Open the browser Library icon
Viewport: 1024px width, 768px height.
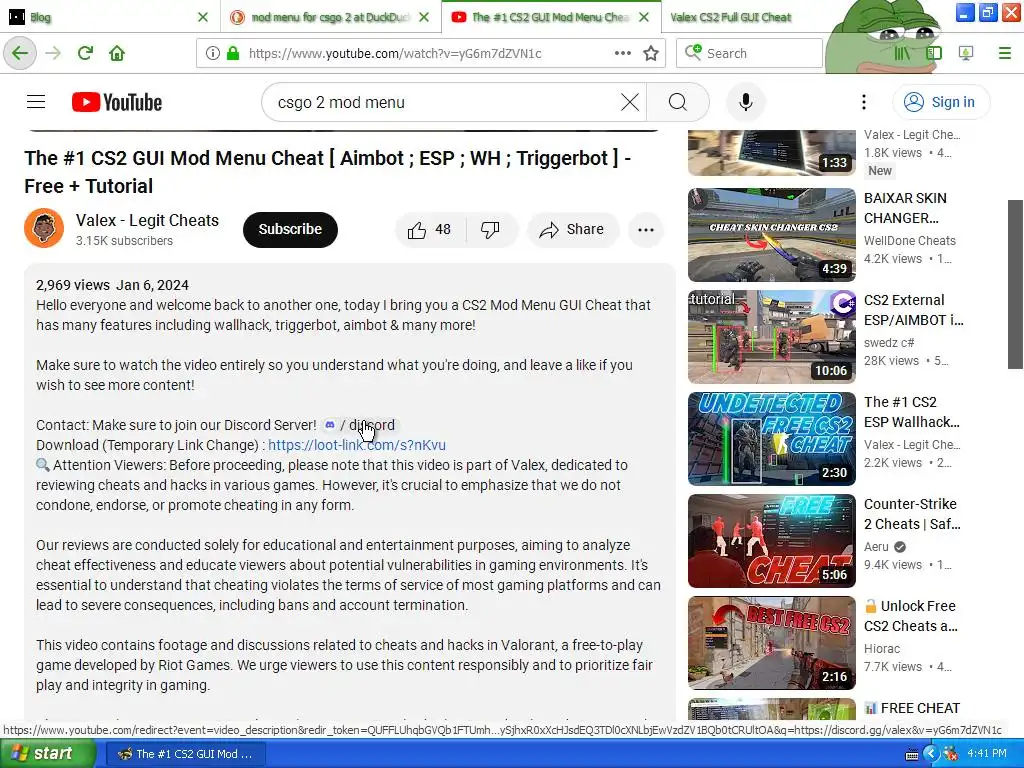[902, 53]
